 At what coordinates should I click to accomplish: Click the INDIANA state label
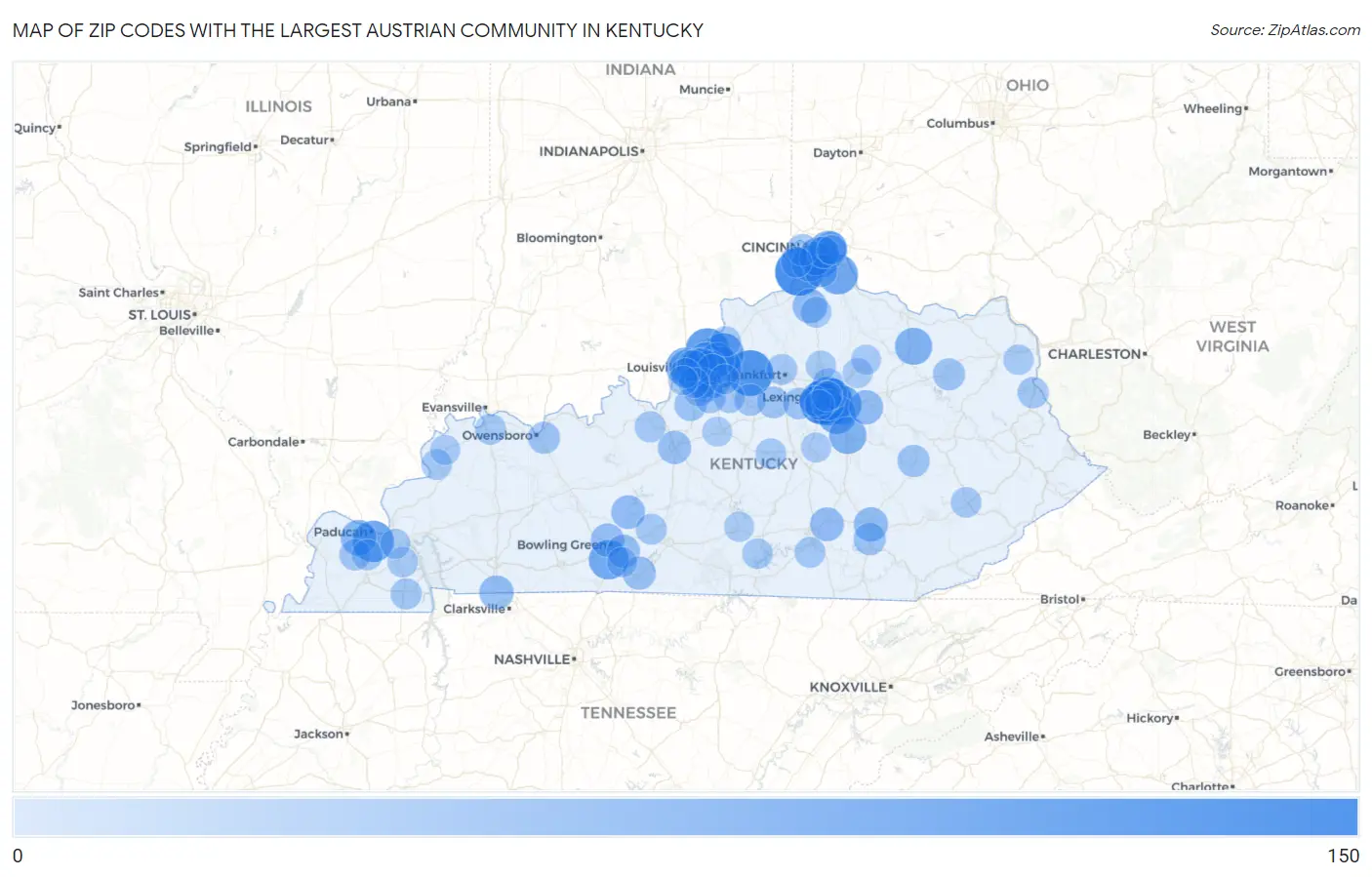(640, 69)
